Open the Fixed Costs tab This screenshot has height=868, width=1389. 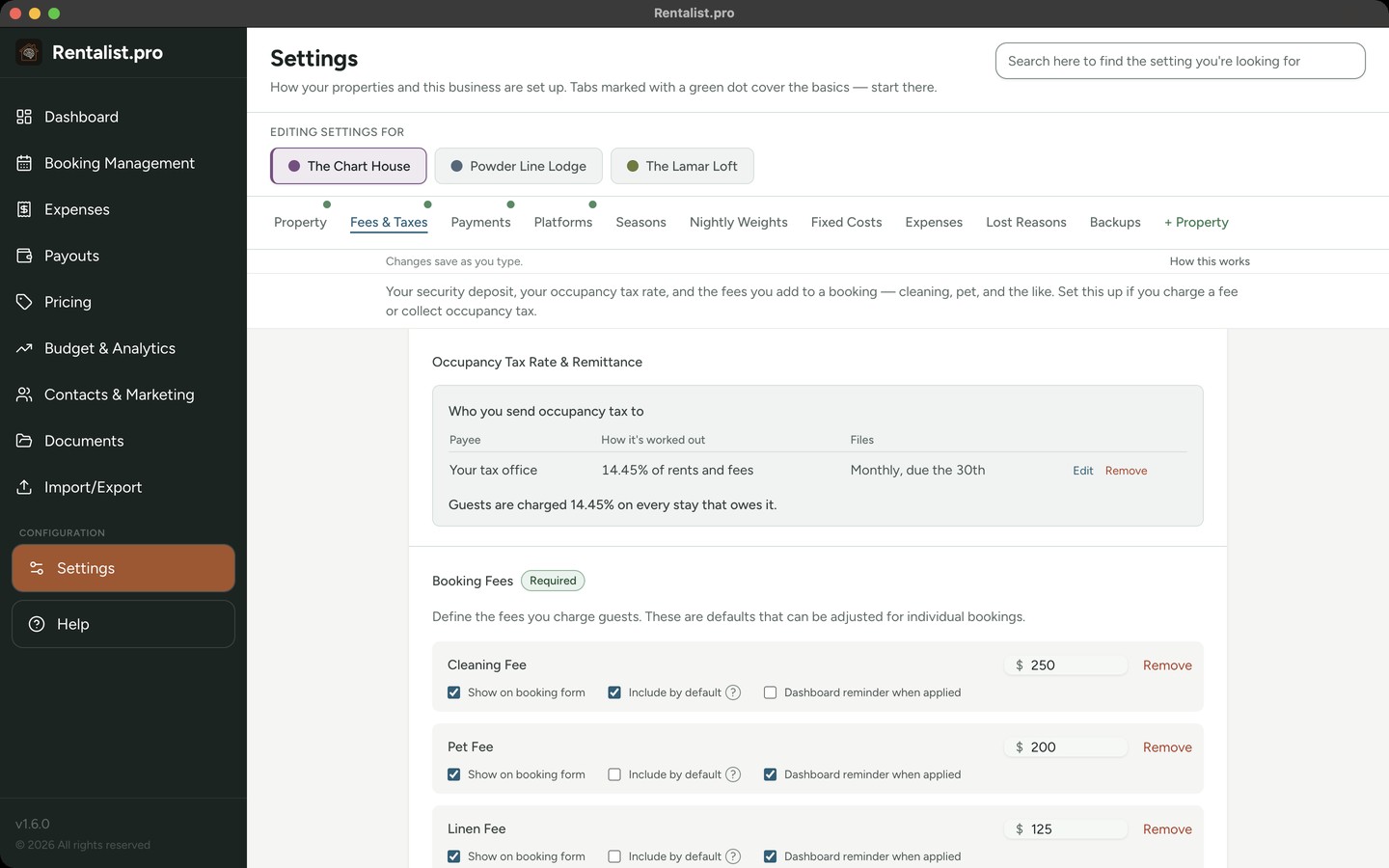[846, 222]
